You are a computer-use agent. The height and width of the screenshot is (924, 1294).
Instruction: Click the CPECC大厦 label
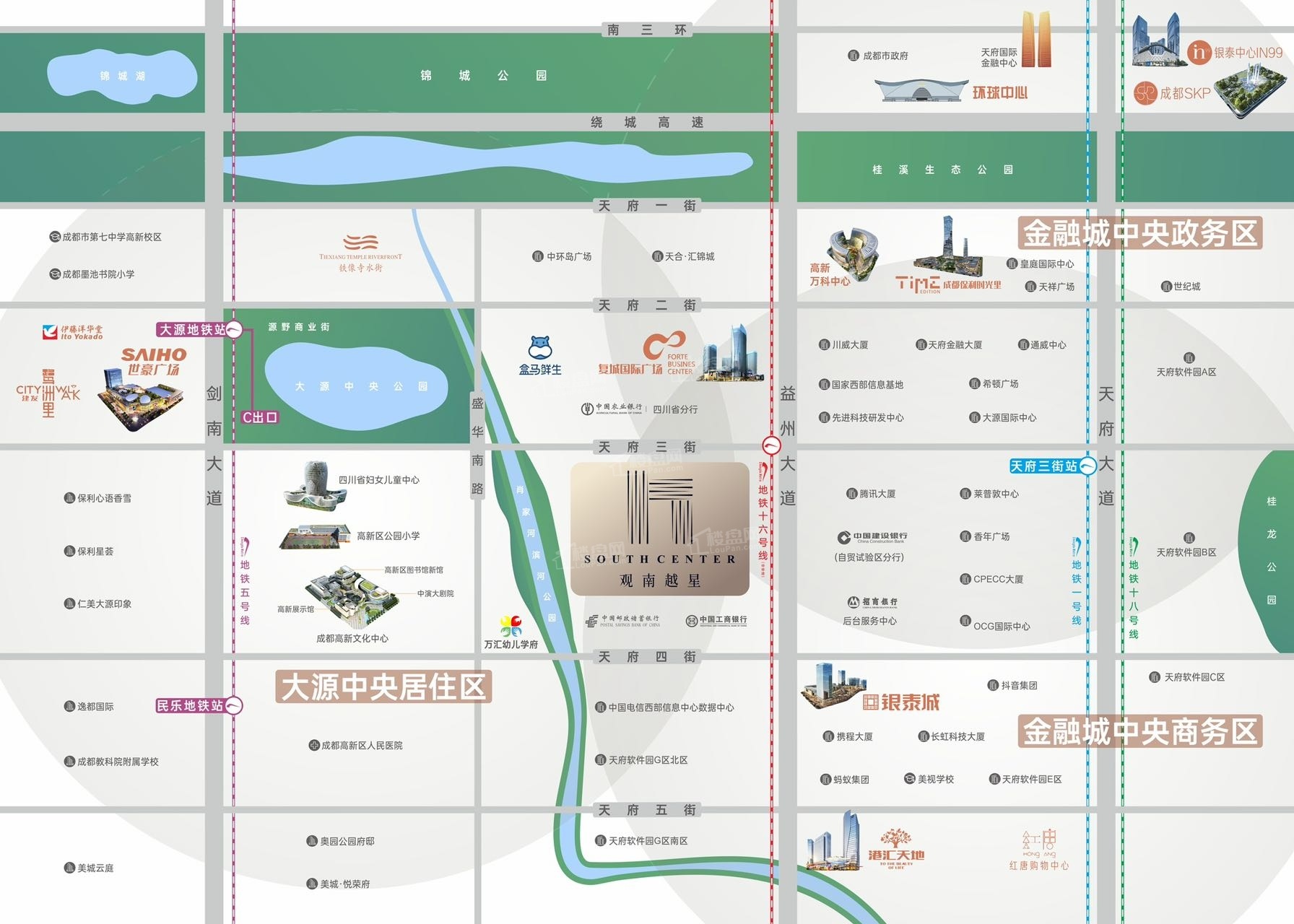point(991,579)
